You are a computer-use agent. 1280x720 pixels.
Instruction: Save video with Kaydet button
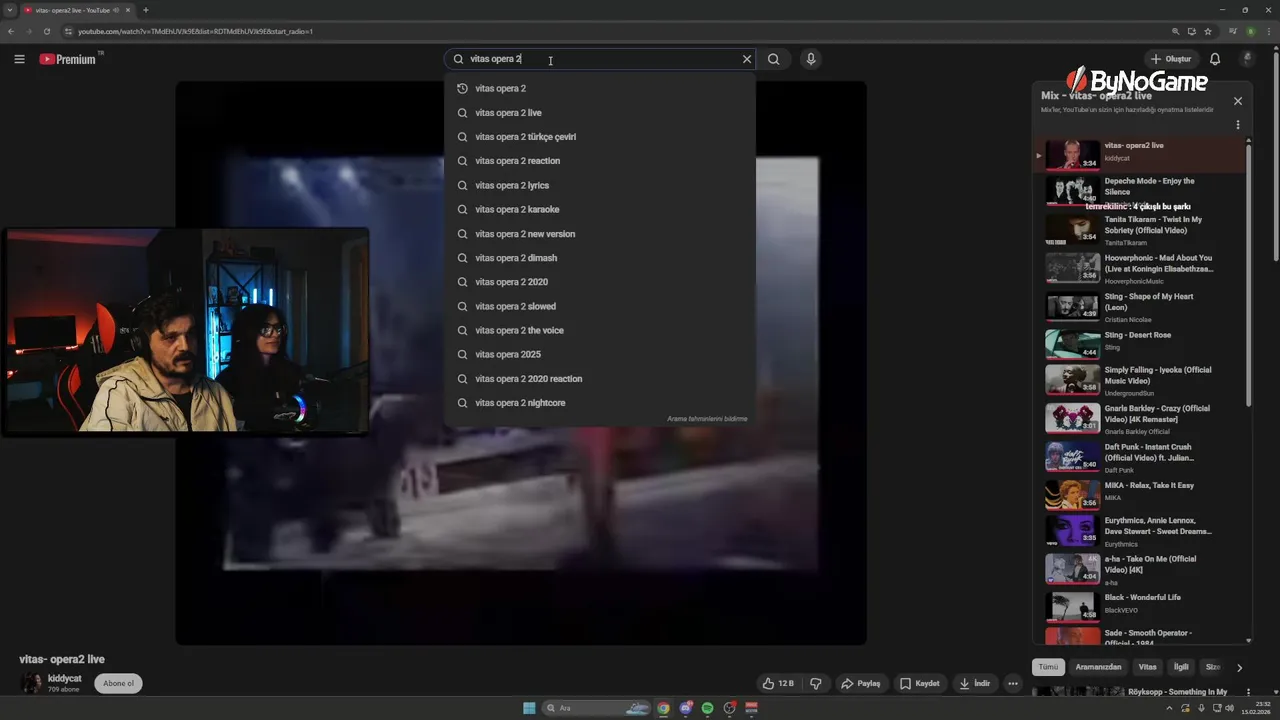pyautogui.click(x=920, y=684)
